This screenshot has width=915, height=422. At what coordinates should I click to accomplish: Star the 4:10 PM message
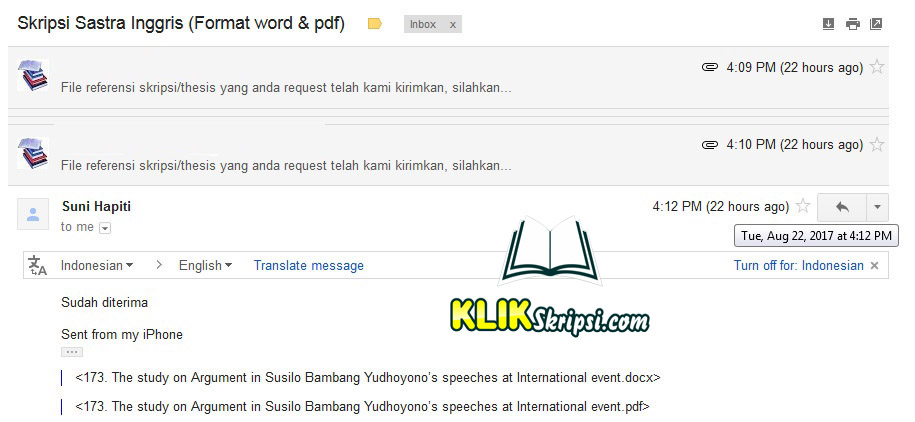coord(876,144)
